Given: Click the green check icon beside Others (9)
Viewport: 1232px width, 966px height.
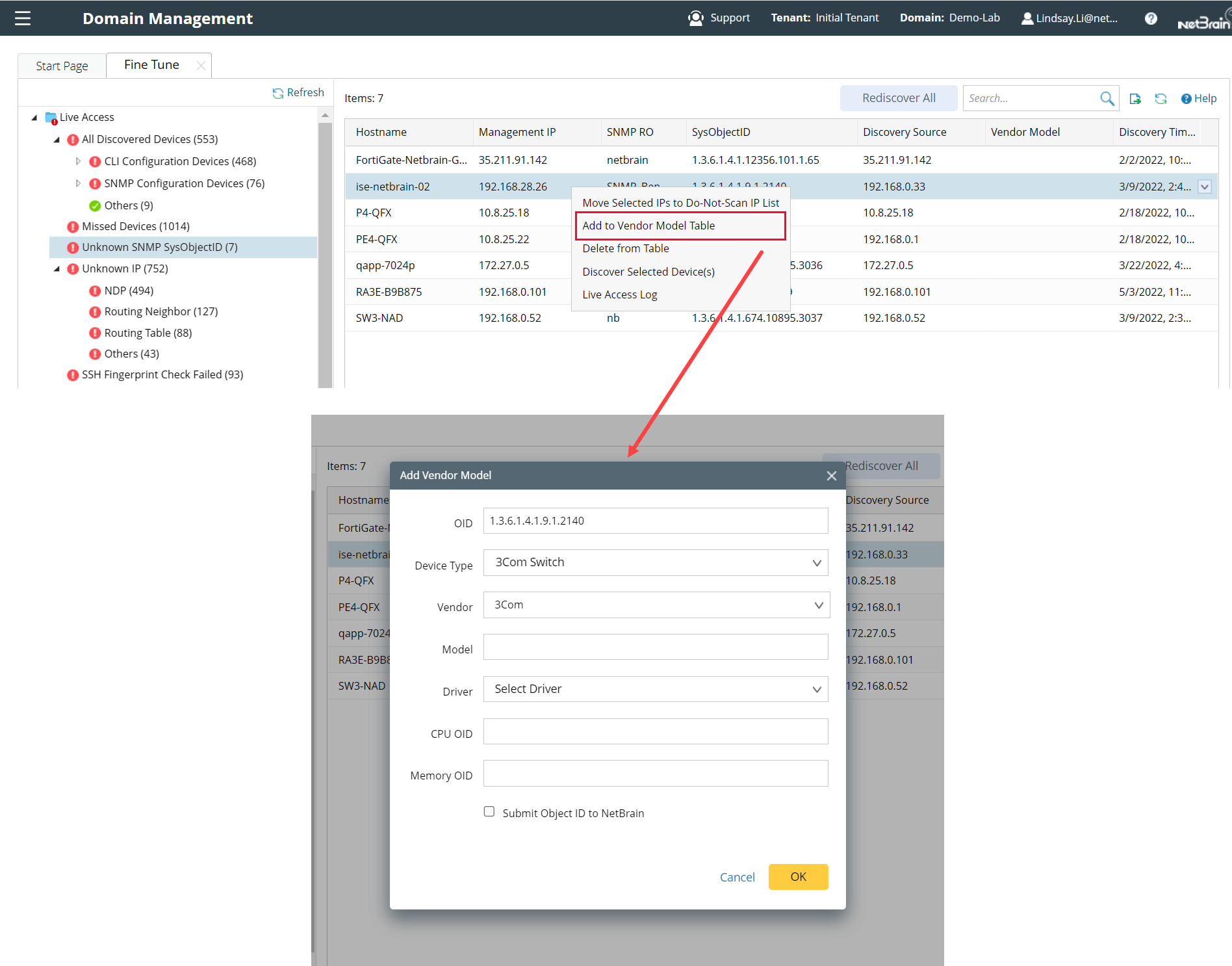Looking at the screenshot, I should click(95, 205).
